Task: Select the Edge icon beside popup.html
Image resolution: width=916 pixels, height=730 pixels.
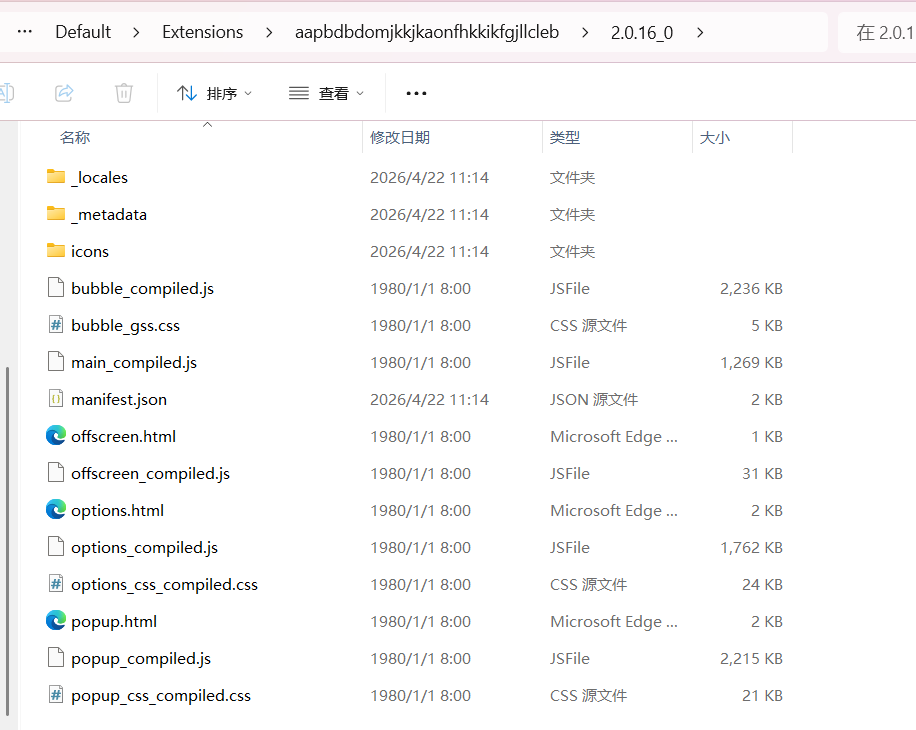Action: (56, 621)
